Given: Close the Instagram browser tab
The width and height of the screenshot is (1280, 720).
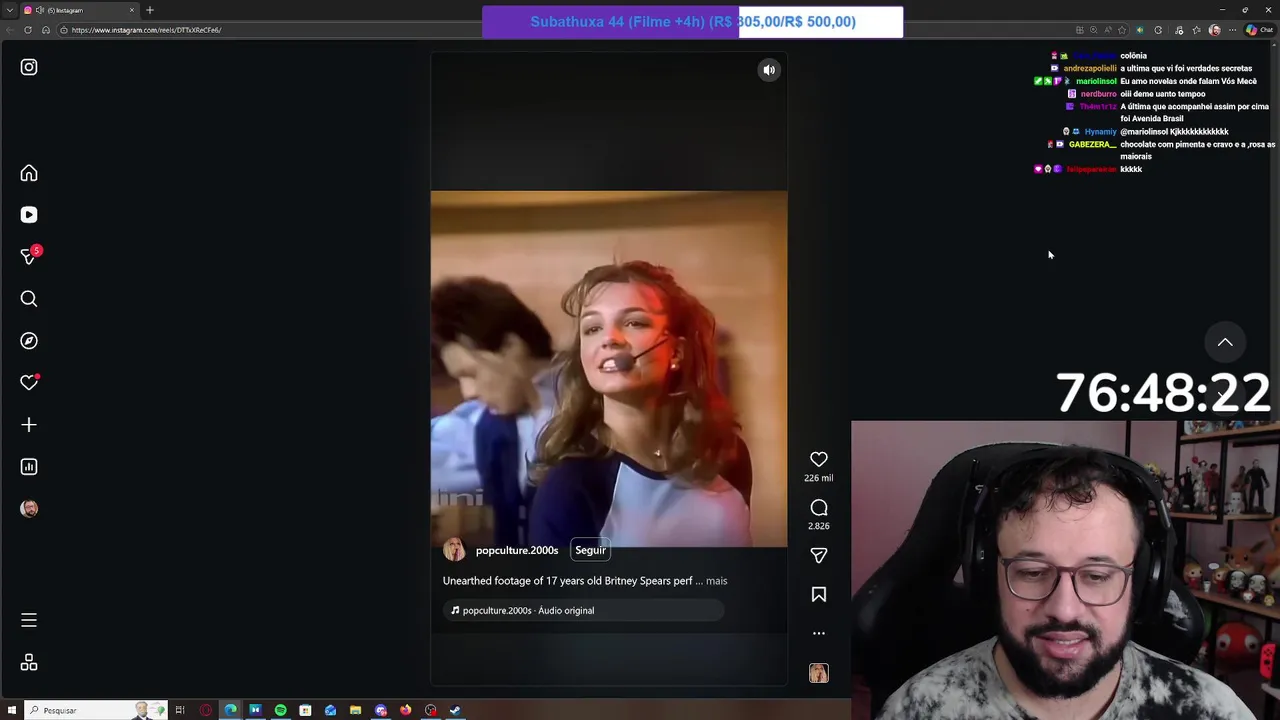Looking at the screenshot, I should [131, 10].
